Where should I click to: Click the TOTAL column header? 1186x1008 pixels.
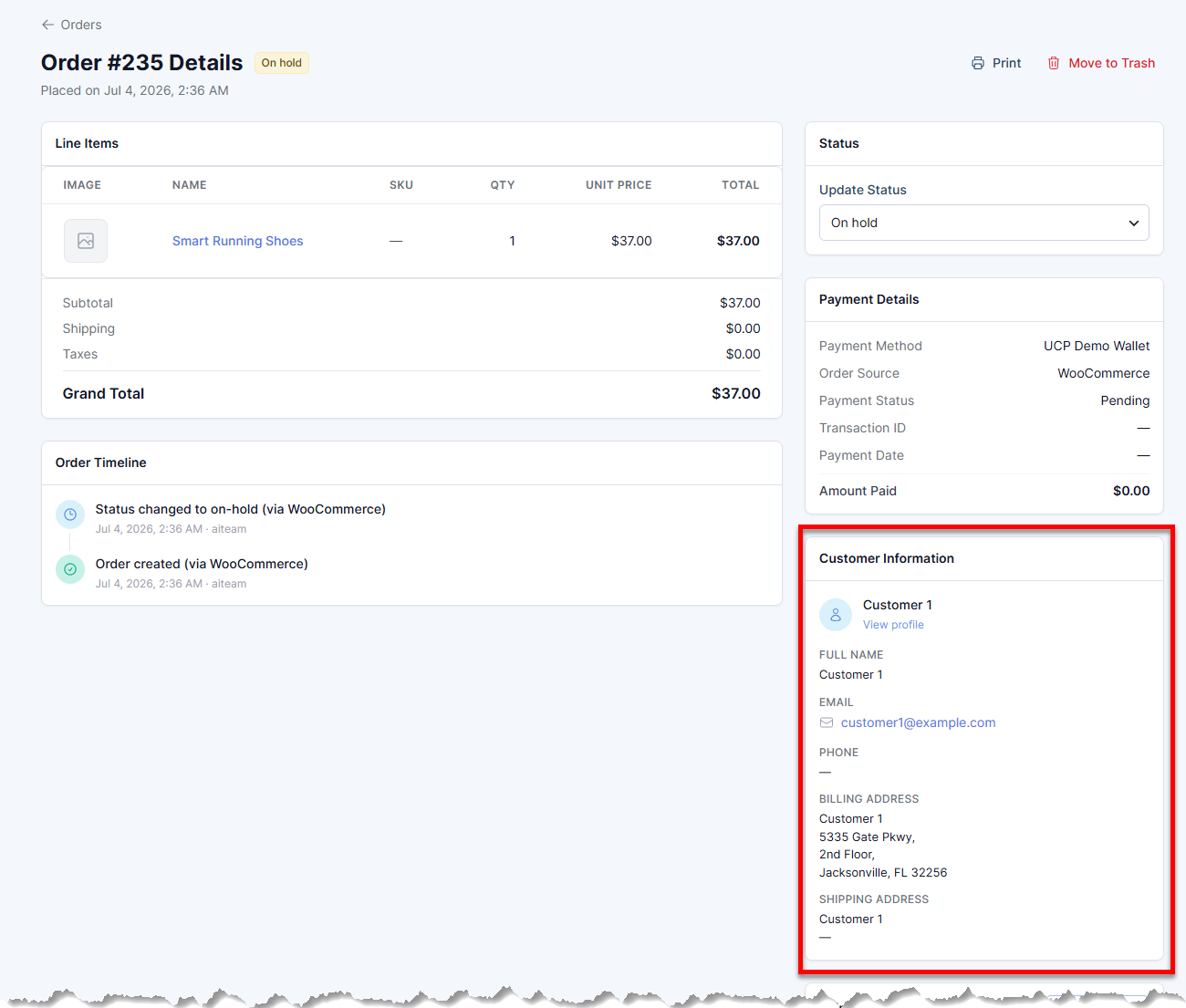(x=741, y=185)
